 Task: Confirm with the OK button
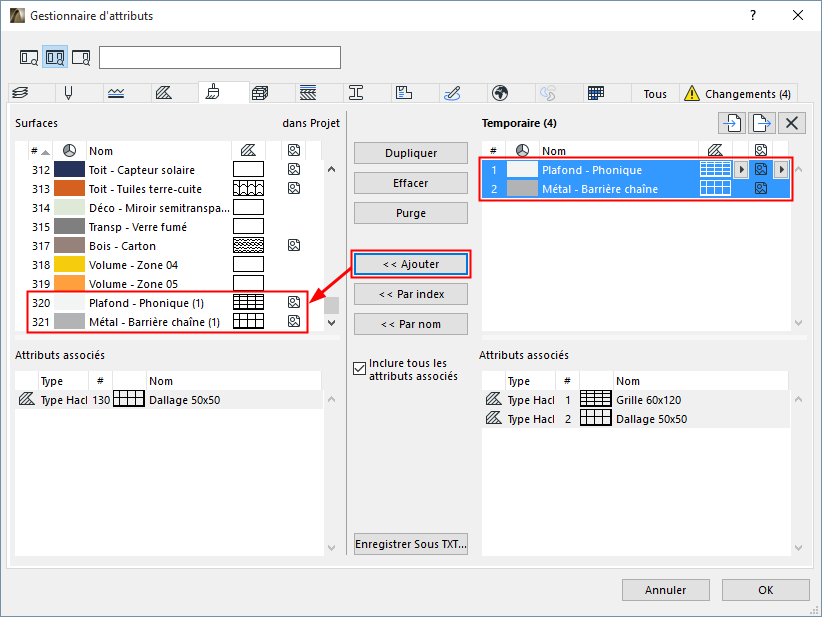click(765, 590)
